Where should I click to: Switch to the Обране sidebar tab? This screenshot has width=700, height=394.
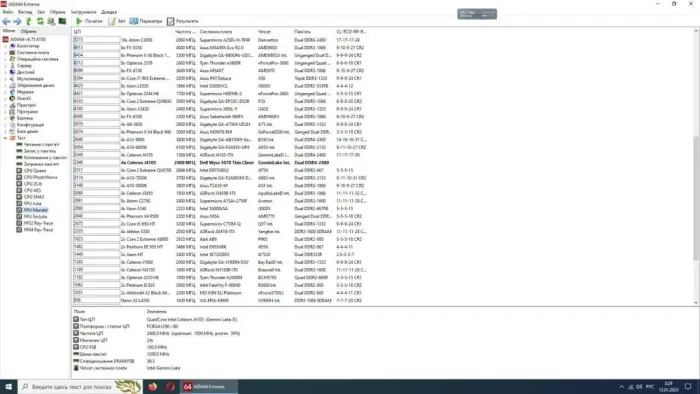(x=29, y=31)
